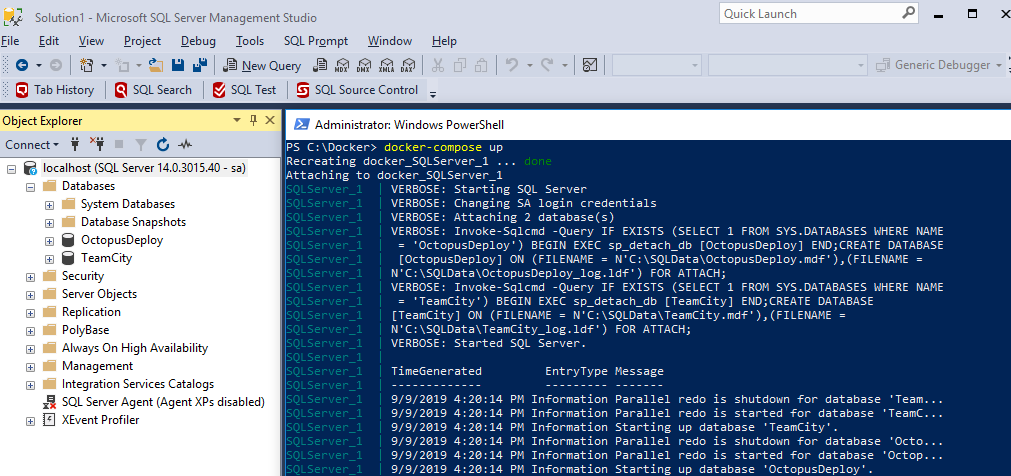The width and height of the screenshot is (1011, 476).
Task: Open SQL Source Control
Action: (x=356, y=90)
